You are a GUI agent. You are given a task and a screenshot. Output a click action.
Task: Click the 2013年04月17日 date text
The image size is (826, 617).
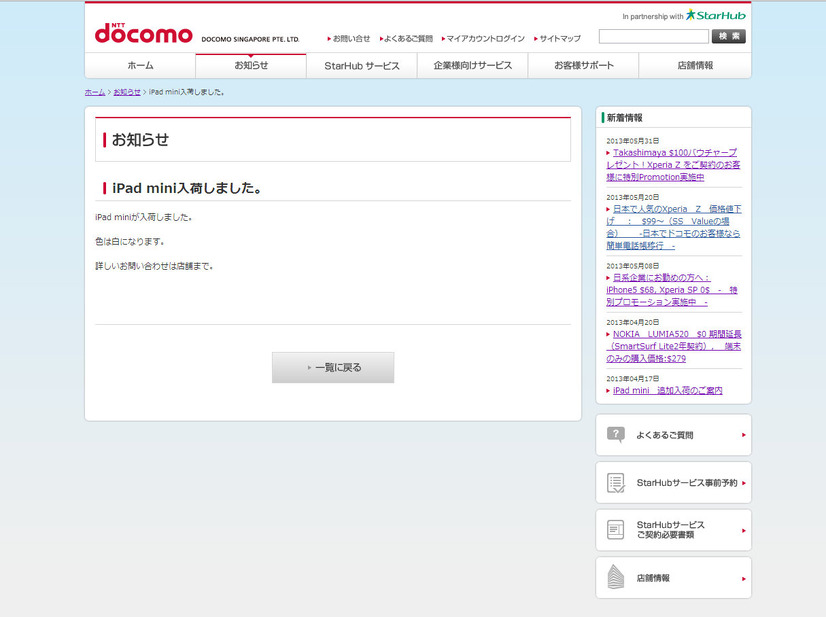click(x=633, y=378)
